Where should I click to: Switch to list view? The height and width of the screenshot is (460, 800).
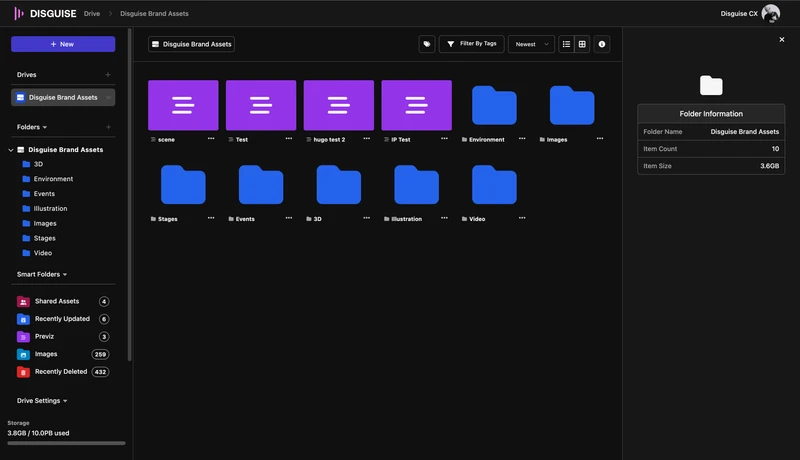click(x=566, y=44)
